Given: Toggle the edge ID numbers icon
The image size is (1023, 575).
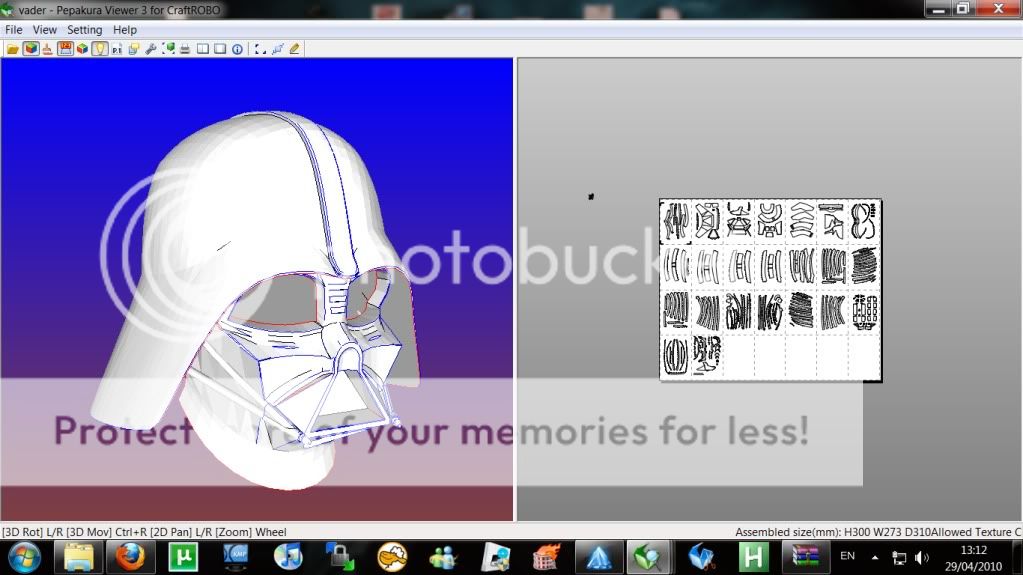Looking at the screenshot, I should click(65, 49).
